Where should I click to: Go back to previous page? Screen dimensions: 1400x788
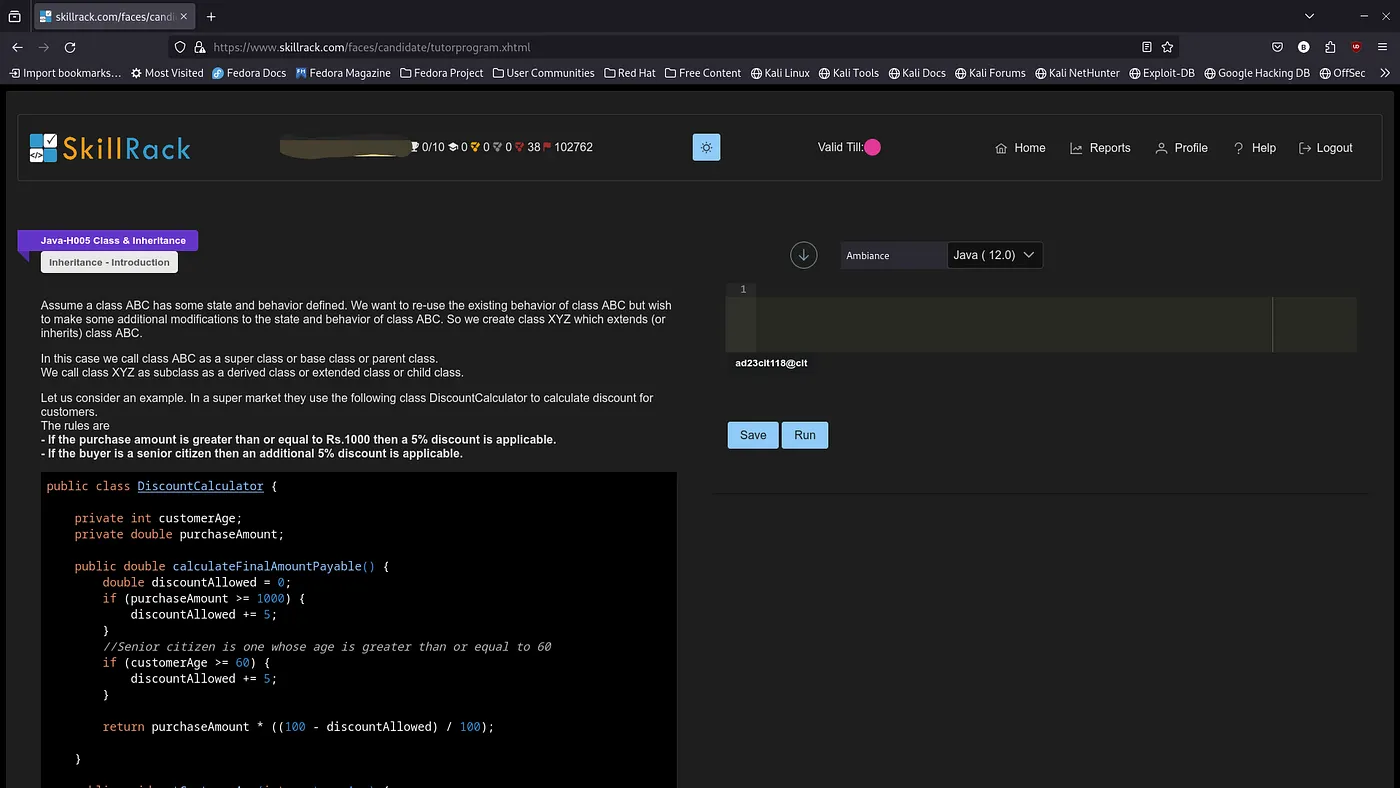pyautogui.click(x=17, y=47)
